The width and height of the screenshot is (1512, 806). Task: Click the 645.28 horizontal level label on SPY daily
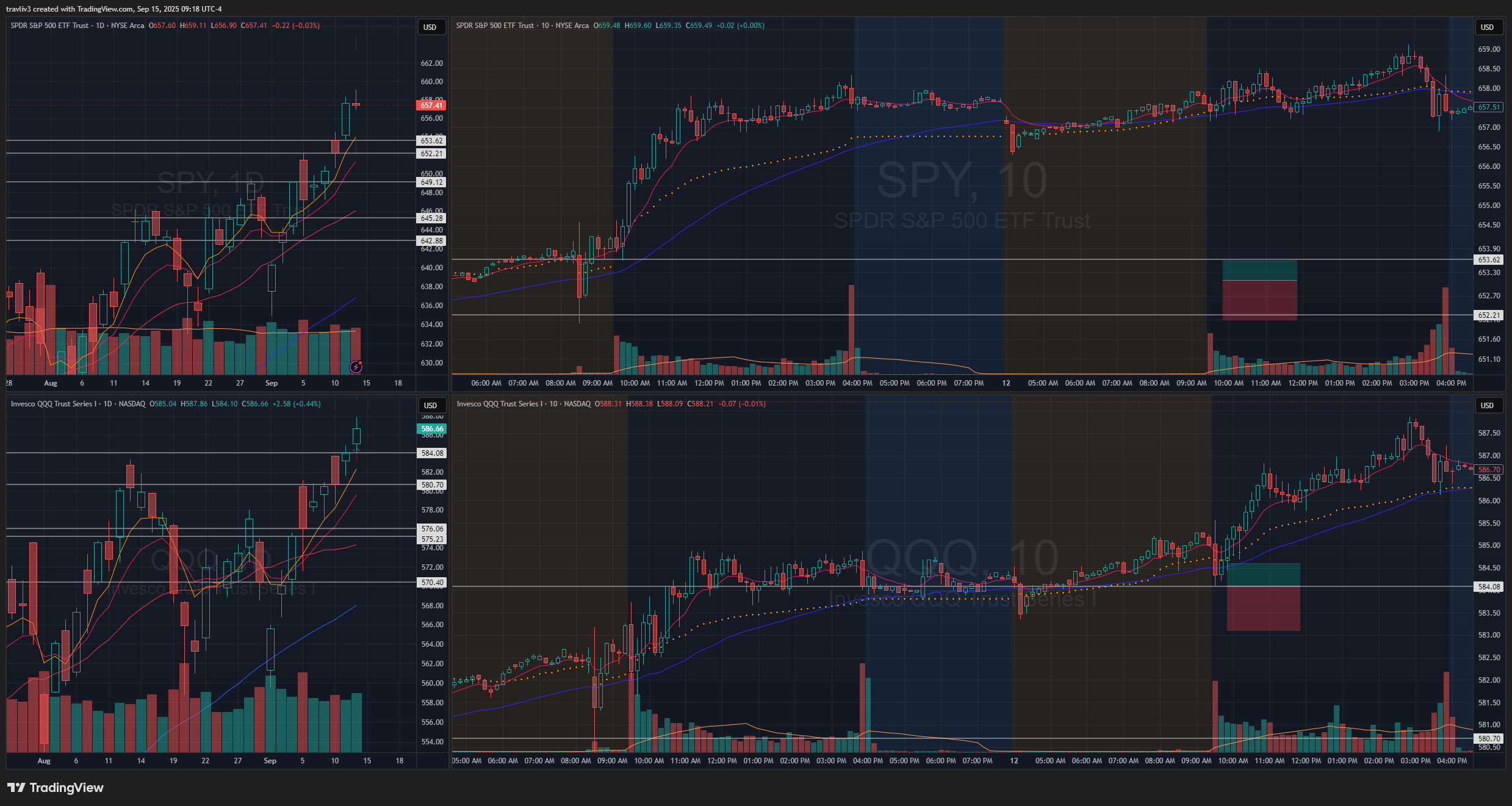431,218
